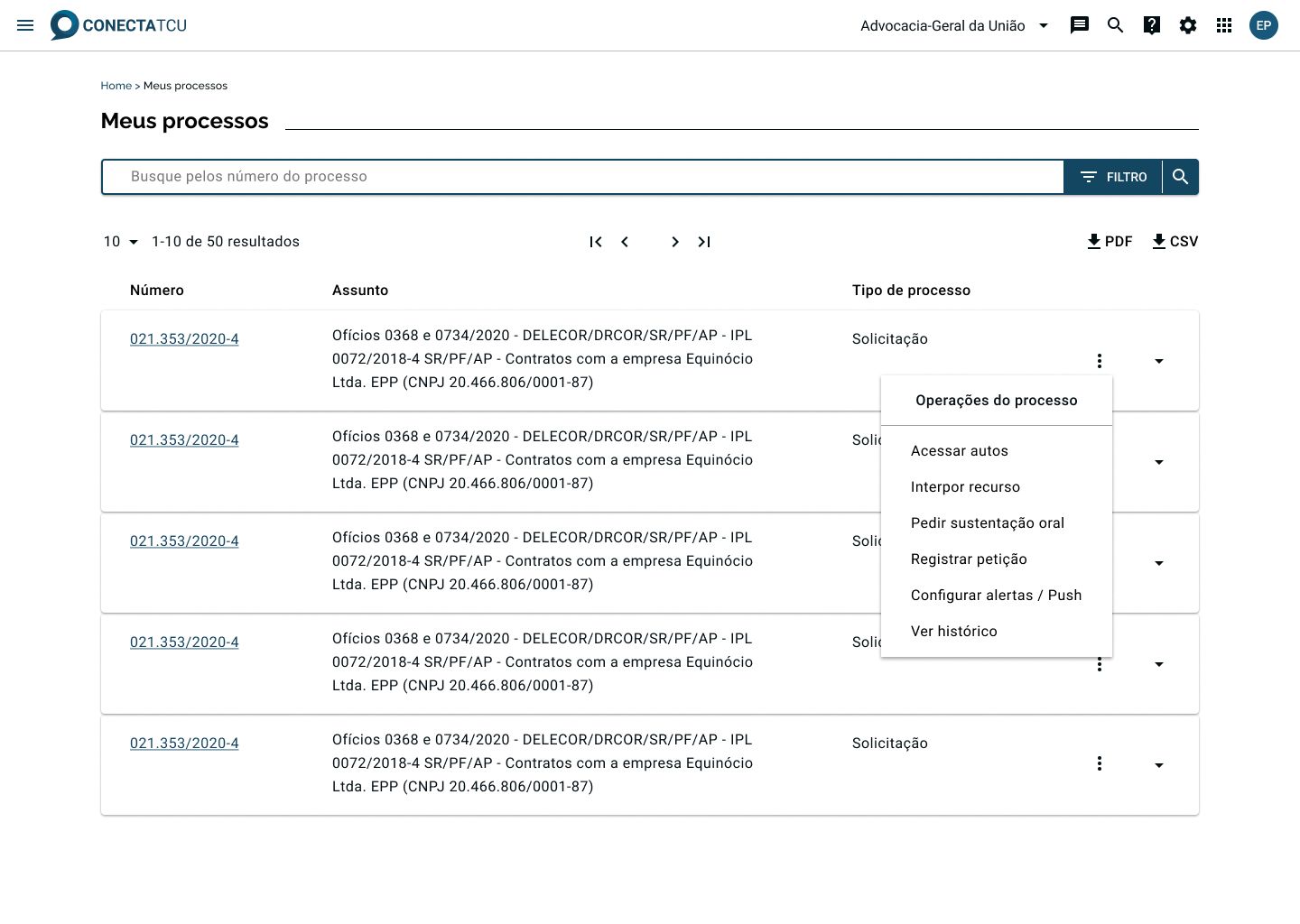Open the apps grid launcher
Viewport: 1300px width, 924px height.
1224,25
